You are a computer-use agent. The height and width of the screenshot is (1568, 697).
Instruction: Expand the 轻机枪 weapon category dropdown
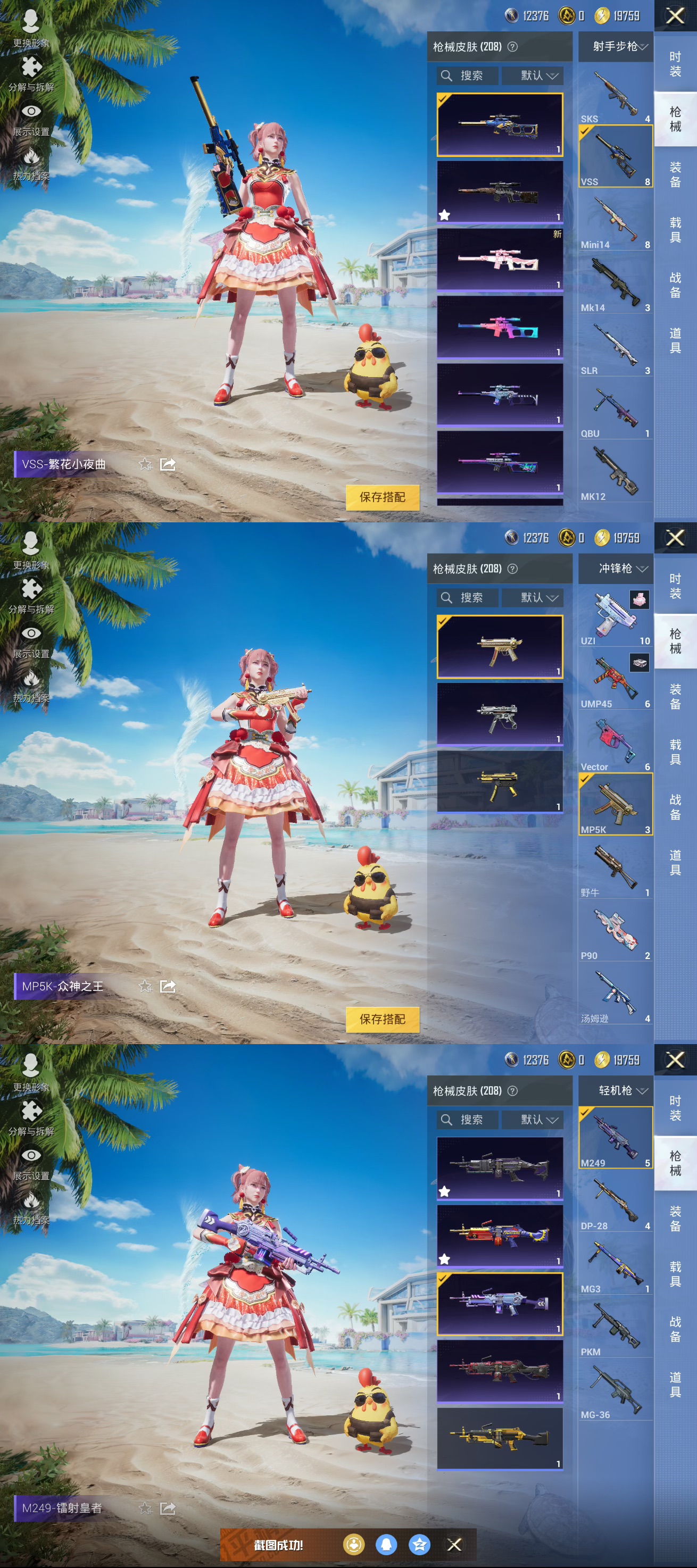(x=616, y=1090)
